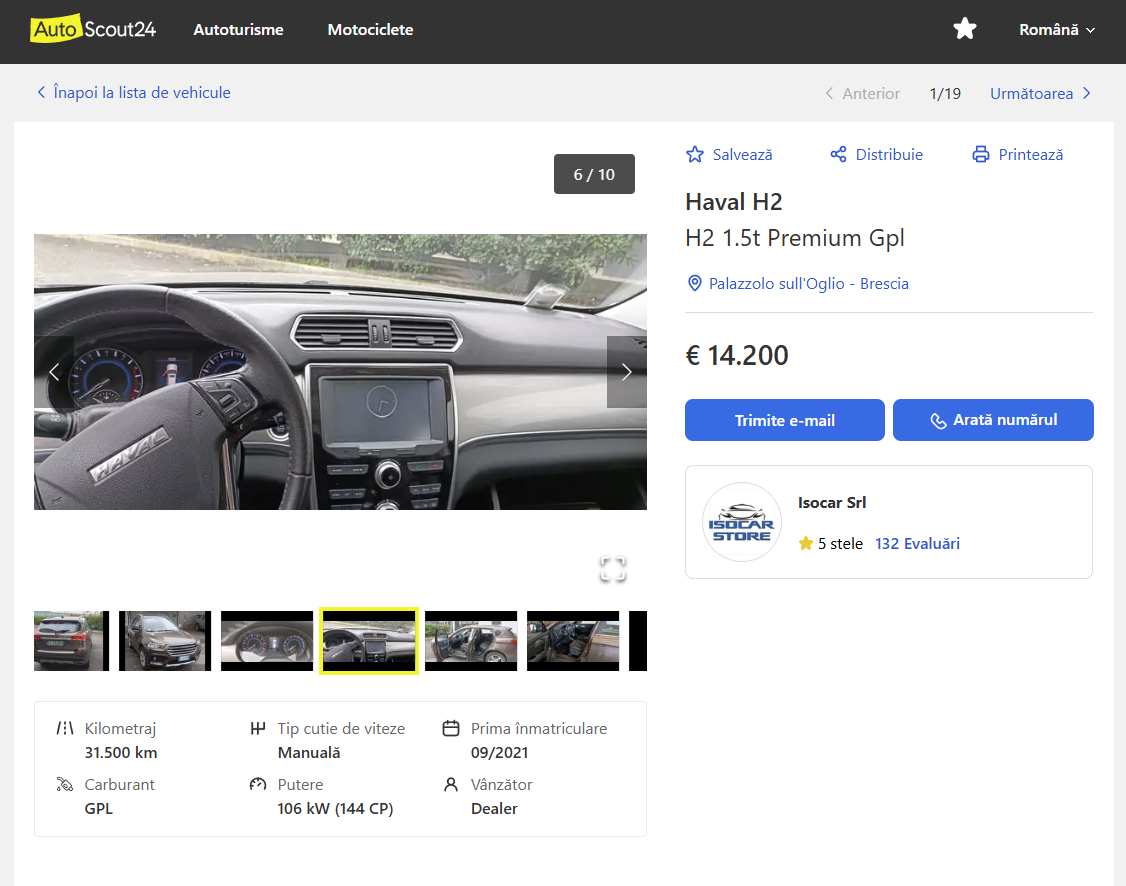Click the 106 kW (144 CP) value
The image size is (1126, 886).
(x=335, y=808)
